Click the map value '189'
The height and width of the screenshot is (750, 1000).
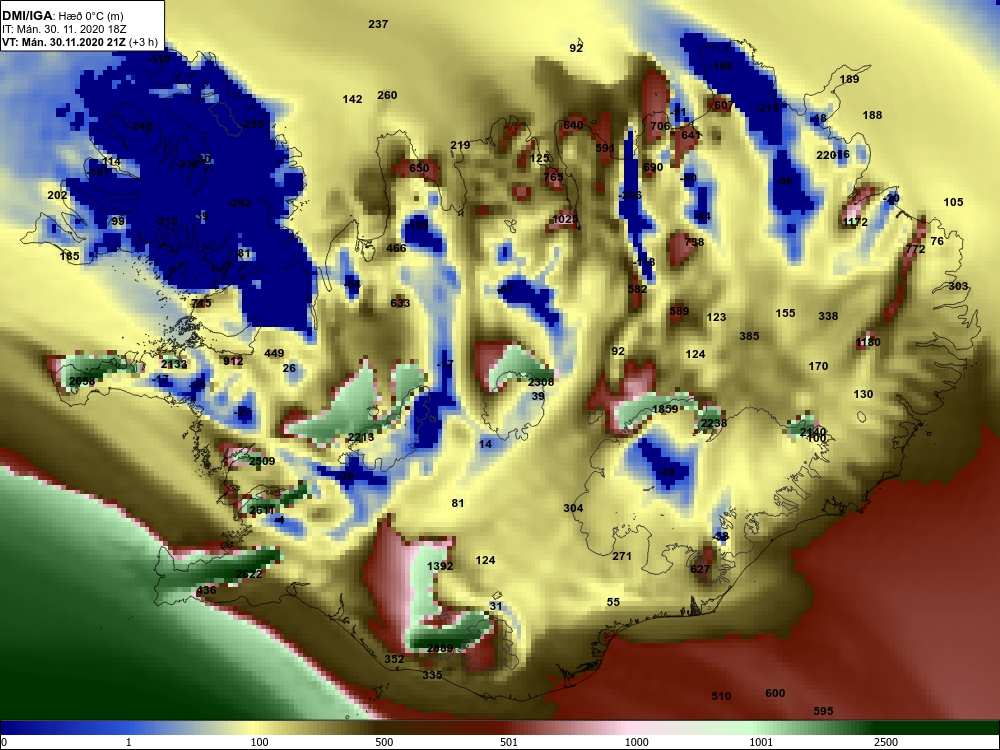pos(849,79)
